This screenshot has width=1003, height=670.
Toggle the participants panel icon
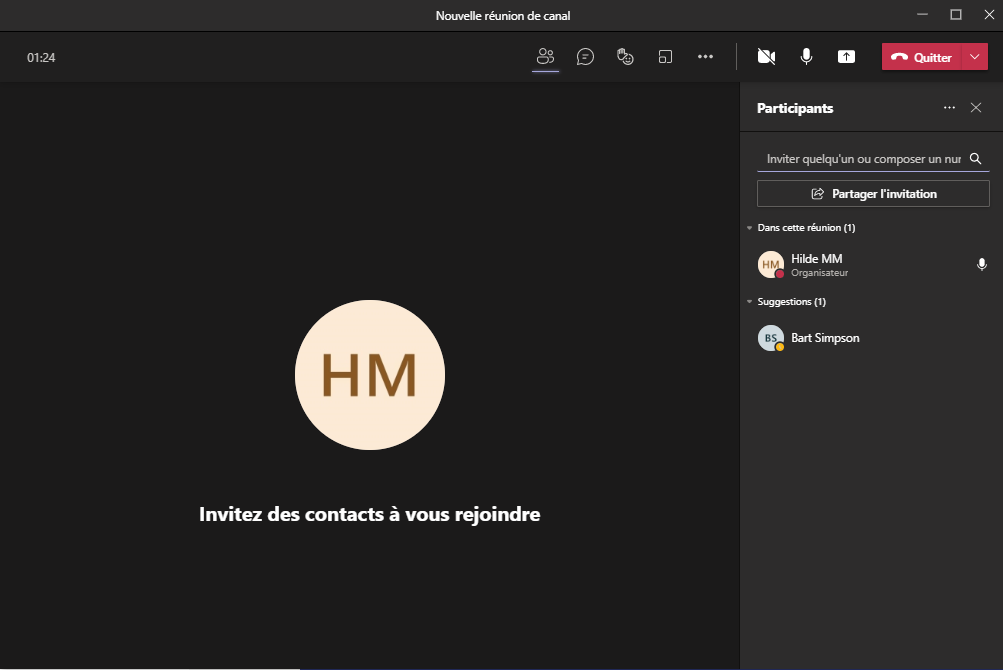point(545,57)
